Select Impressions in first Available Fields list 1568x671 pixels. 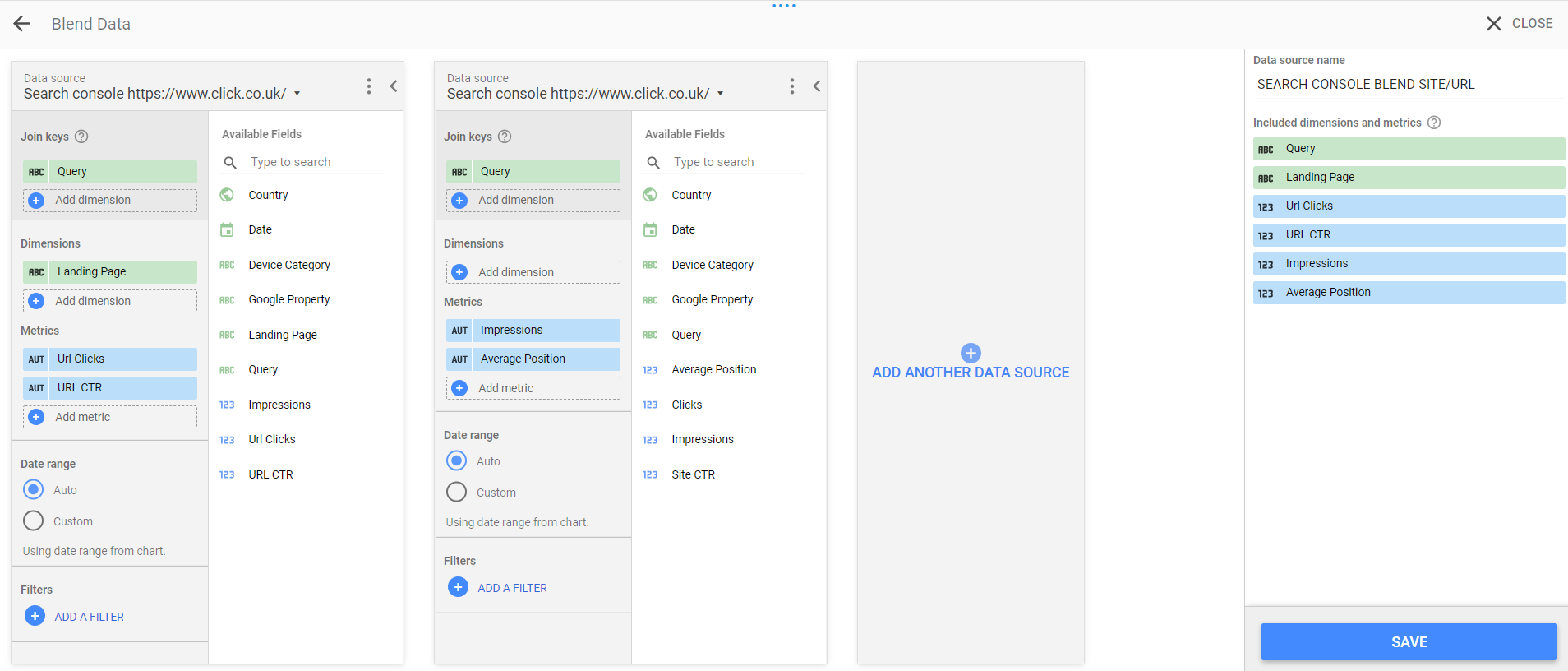point(279,405)
